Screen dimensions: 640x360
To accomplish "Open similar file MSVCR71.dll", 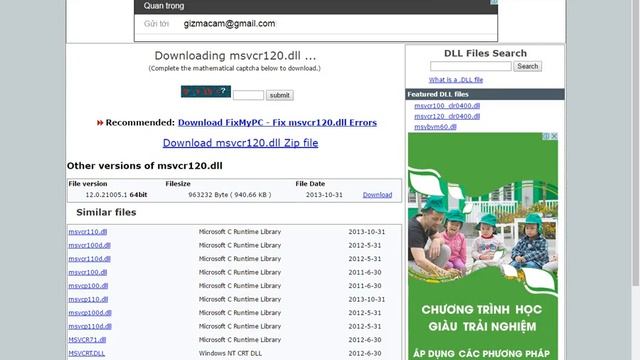I will point(87,339).
